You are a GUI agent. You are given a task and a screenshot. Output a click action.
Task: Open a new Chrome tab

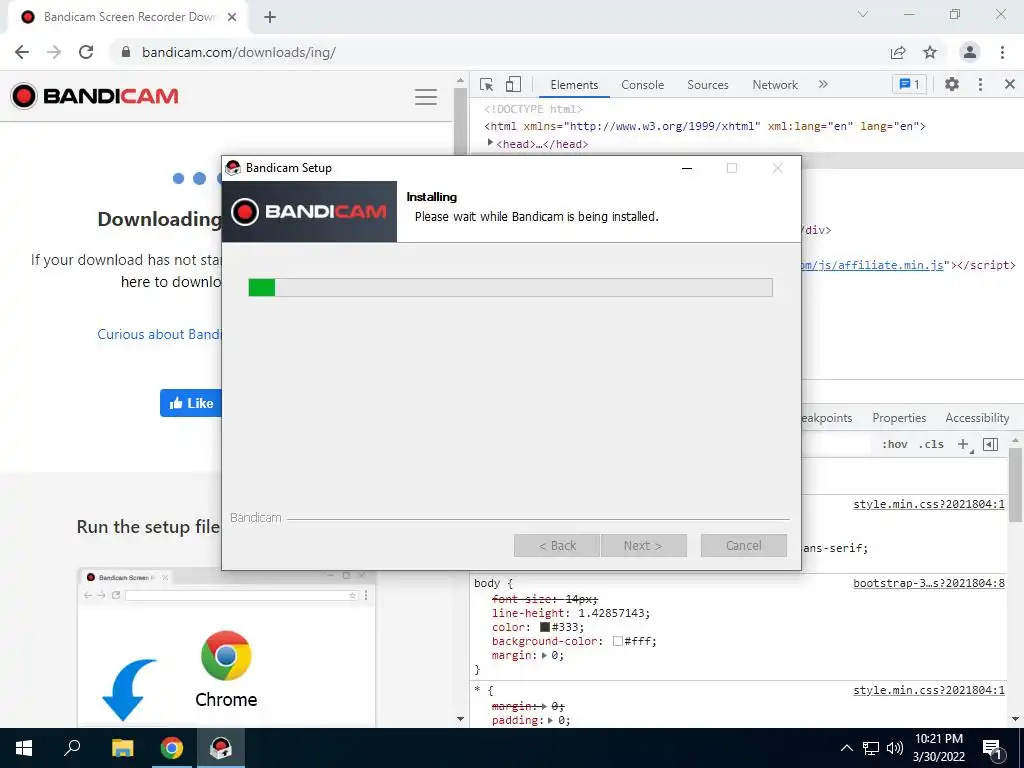tap(270, 17)
